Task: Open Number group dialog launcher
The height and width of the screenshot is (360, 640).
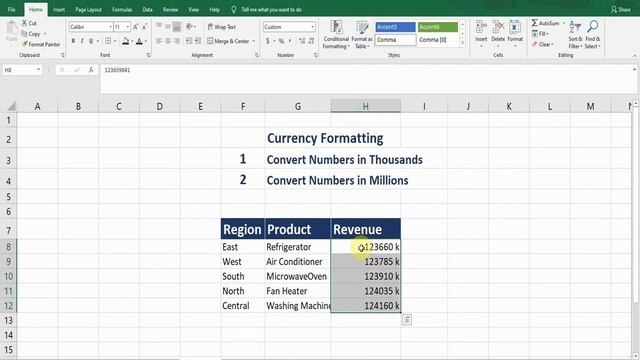Action: point(316,55)
